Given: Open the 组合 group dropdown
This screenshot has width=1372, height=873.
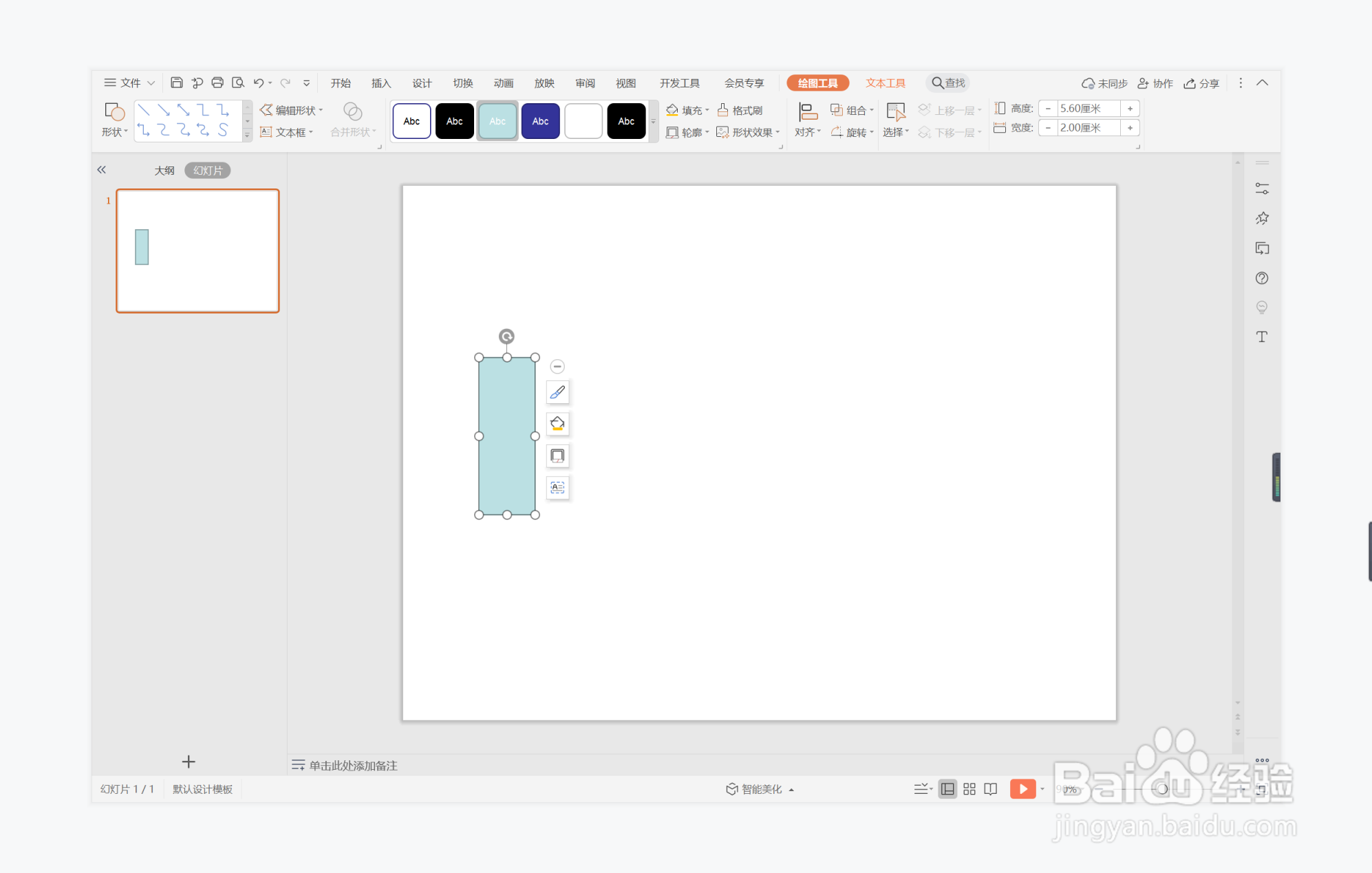Looking at the screenshot, I should click(853, 110).
